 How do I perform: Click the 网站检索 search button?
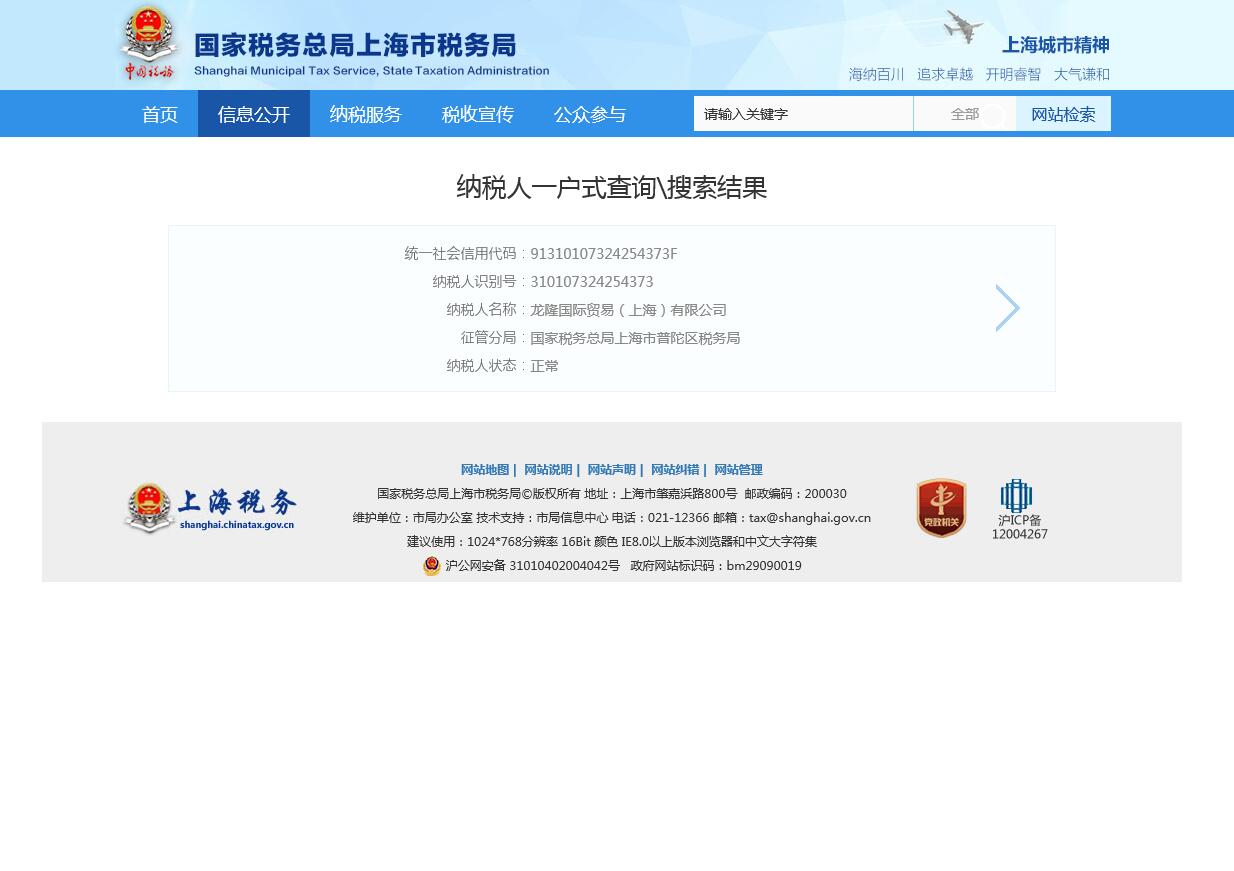coord(1063,114)
